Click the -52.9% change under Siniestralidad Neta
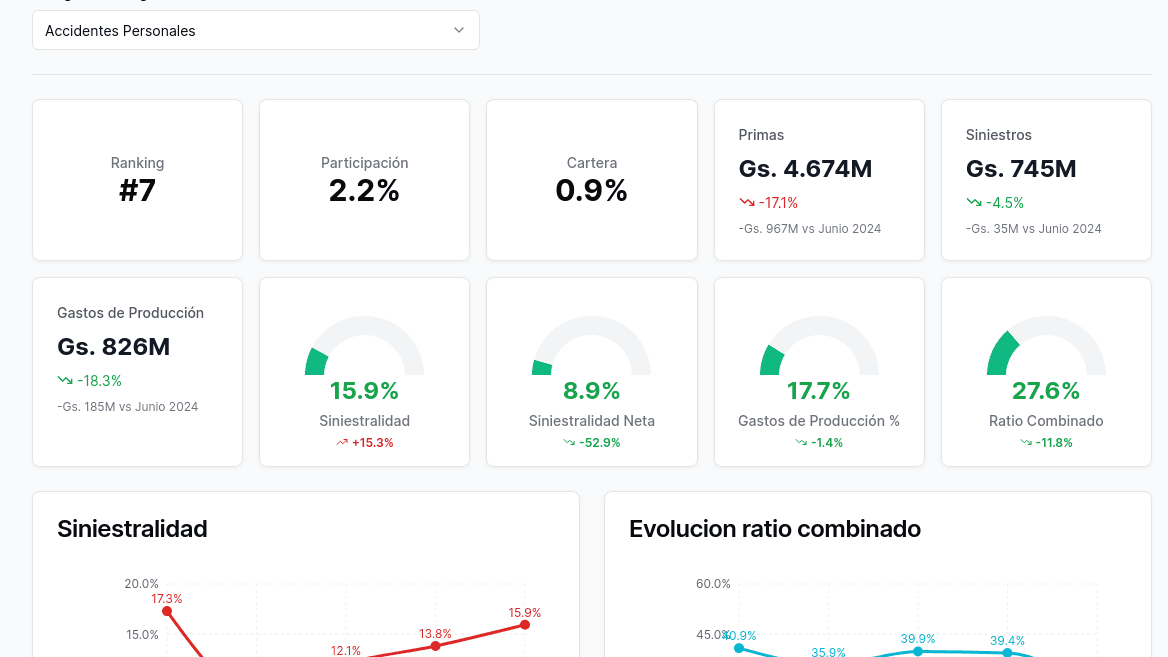The image size is (1168, 657). [x=600, y=442]
